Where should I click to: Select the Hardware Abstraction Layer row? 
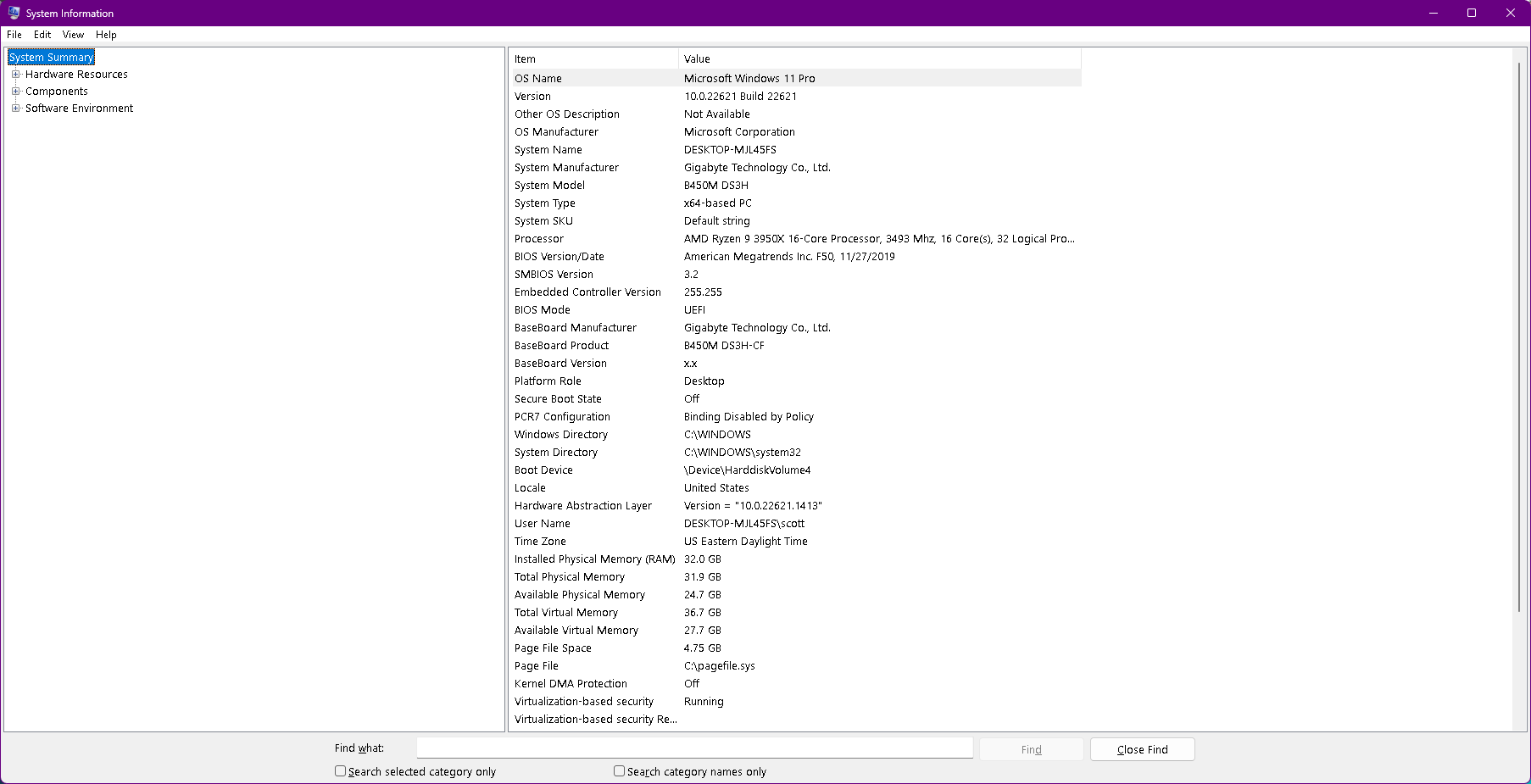(795, 505)
